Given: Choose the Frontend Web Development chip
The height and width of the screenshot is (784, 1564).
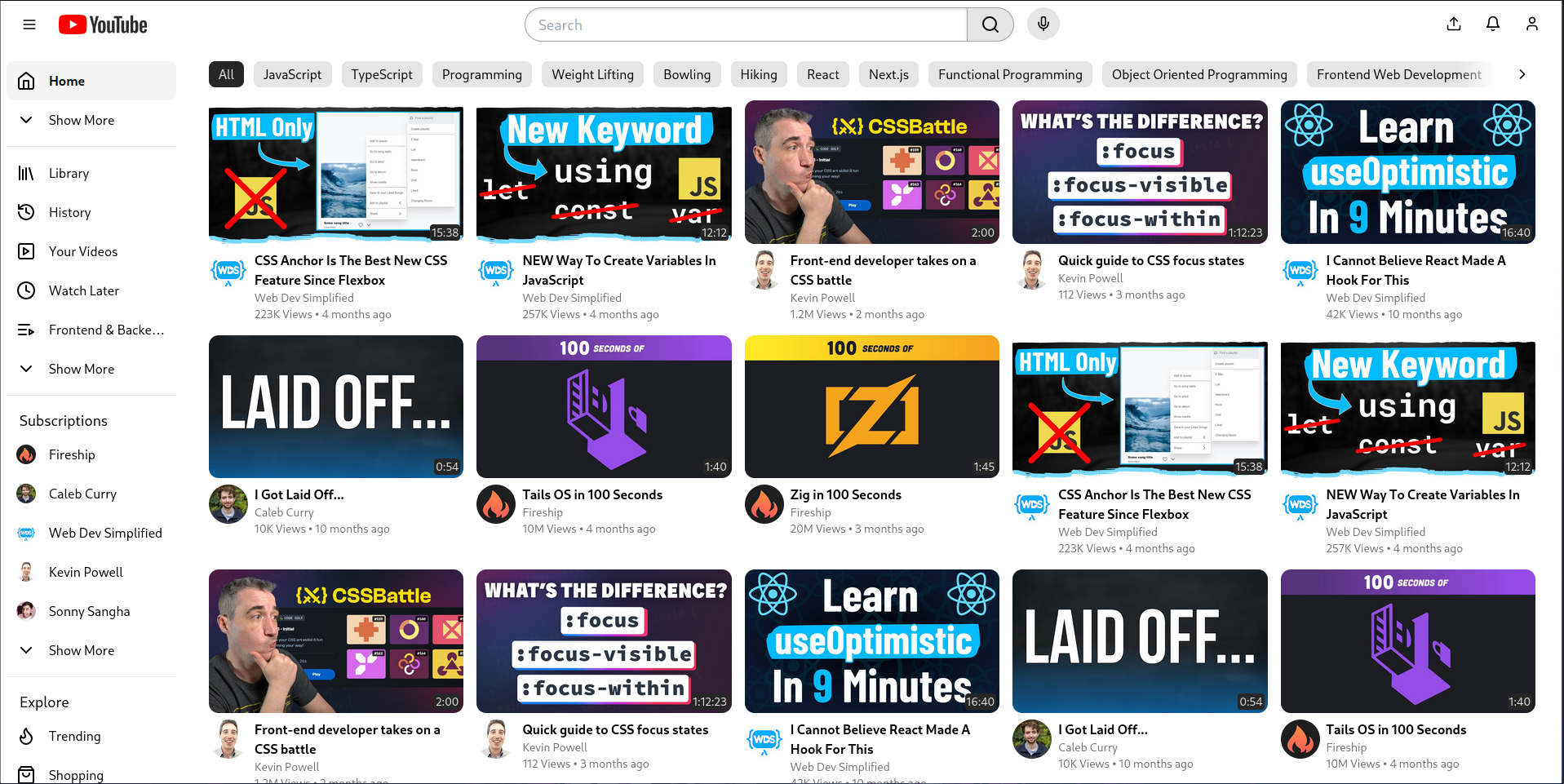Looking at the screenshot, I should click(x=1398, y=74).
